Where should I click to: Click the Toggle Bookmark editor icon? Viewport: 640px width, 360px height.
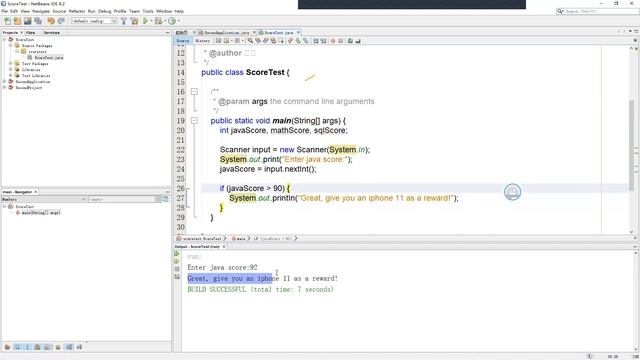click(x=306, y=41)
